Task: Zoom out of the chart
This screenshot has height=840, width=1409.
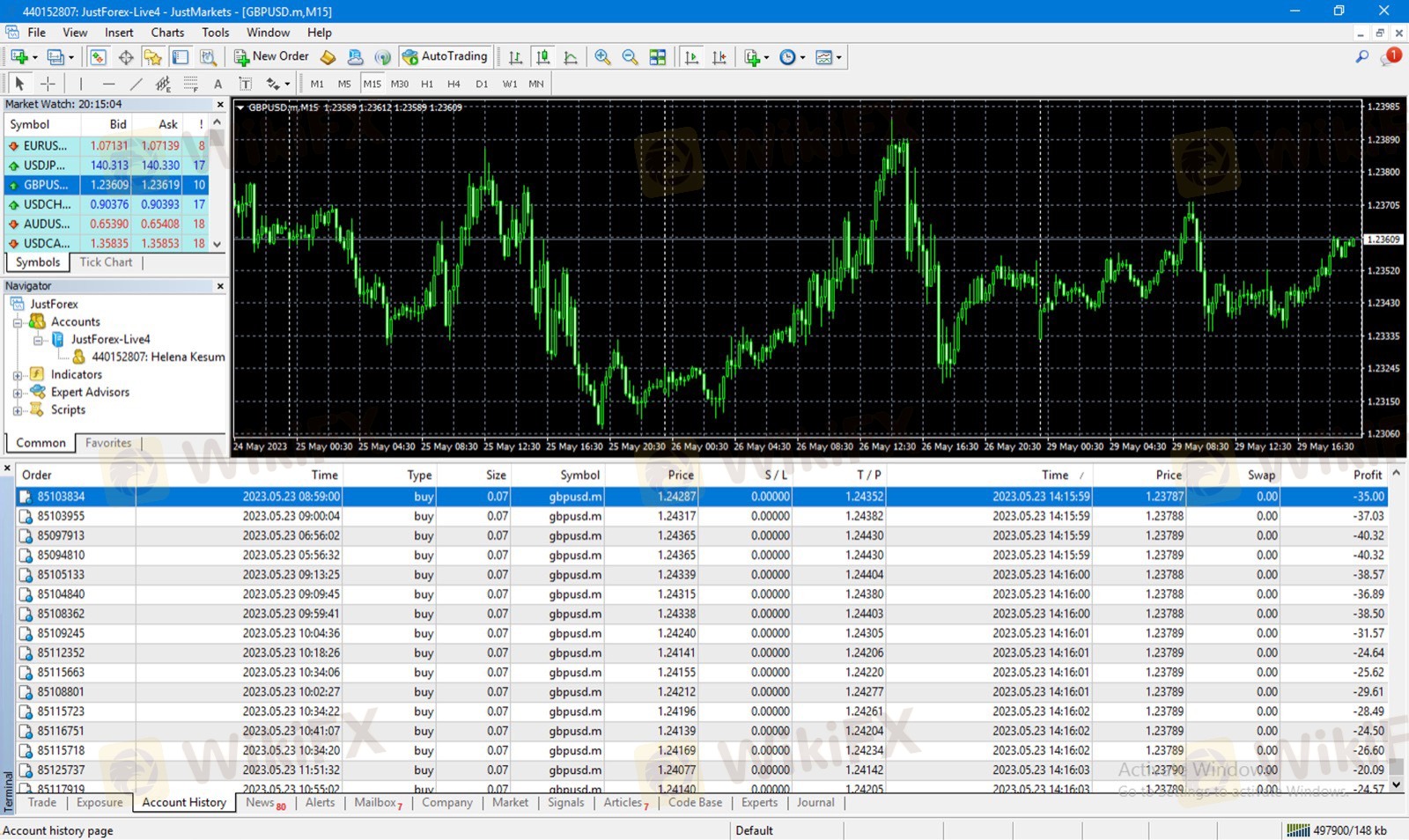Action: click(x=630, y=57)
